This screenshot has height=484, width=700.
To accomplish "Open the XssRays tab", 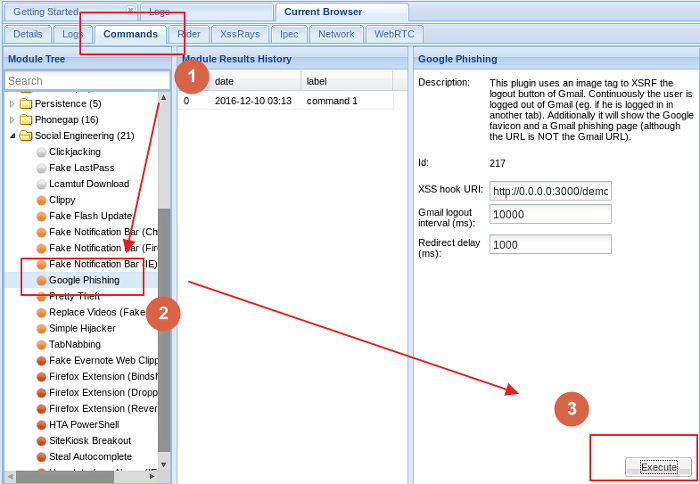I will coord(240,34).
